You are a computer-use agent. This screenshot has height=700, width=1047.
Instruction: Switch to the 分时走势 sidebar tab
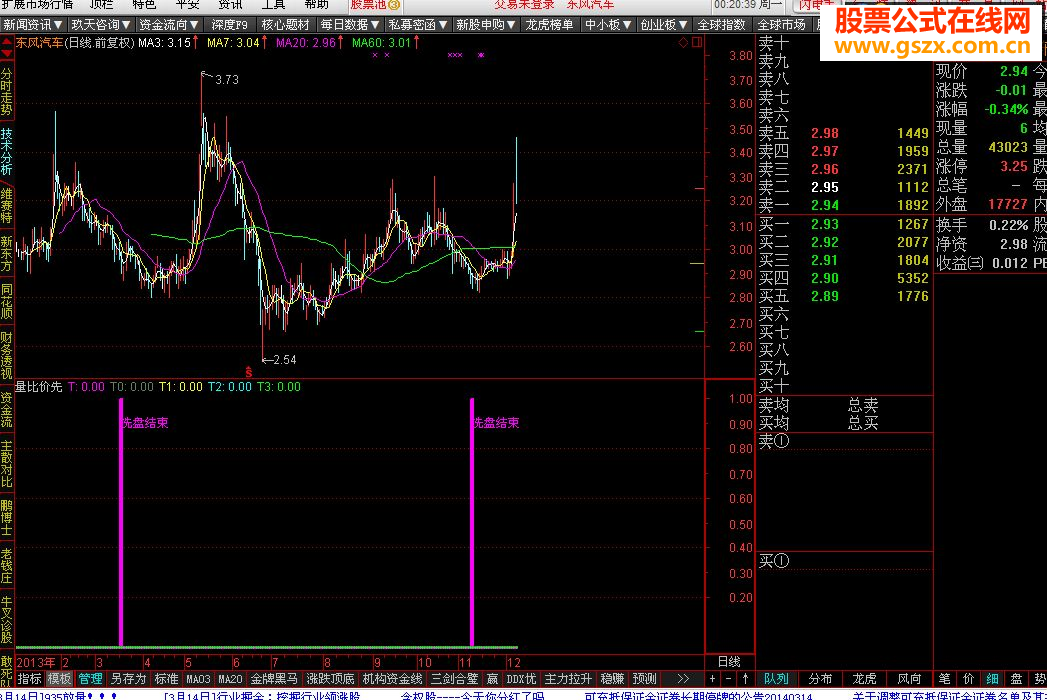pos(7,92)
